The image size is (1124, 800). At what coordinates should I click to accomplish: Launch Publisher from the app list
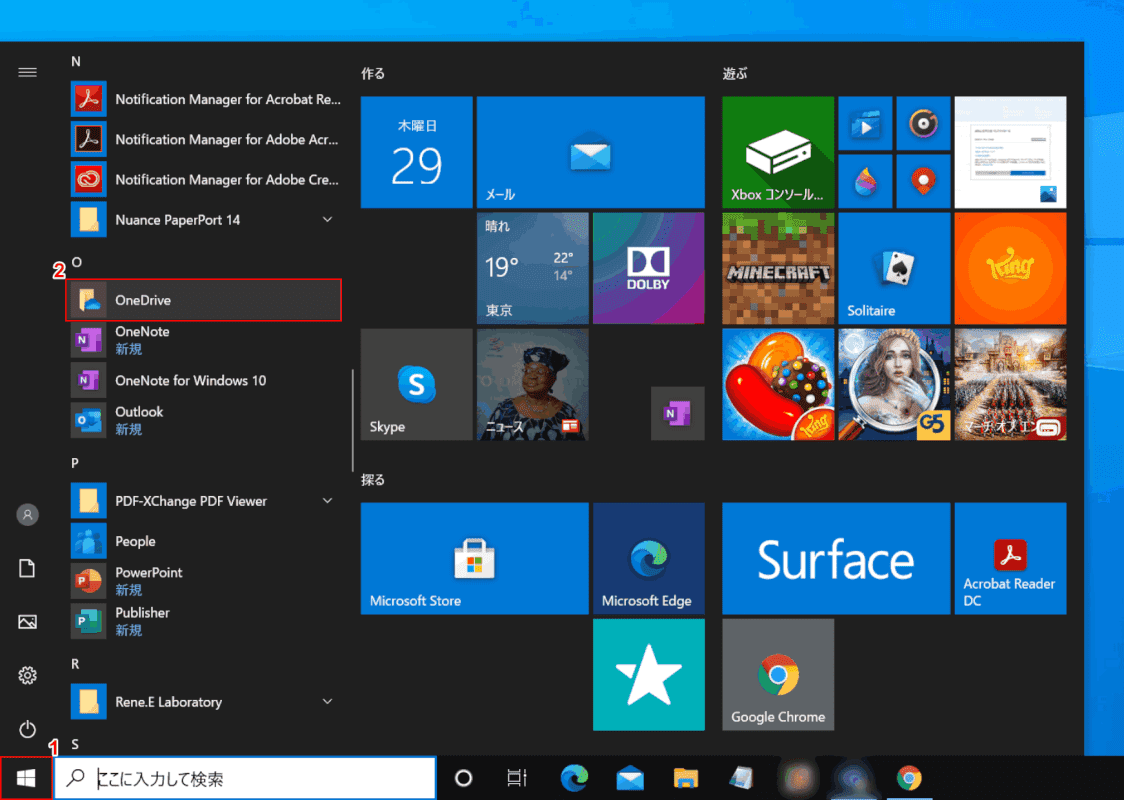(204, 622)
